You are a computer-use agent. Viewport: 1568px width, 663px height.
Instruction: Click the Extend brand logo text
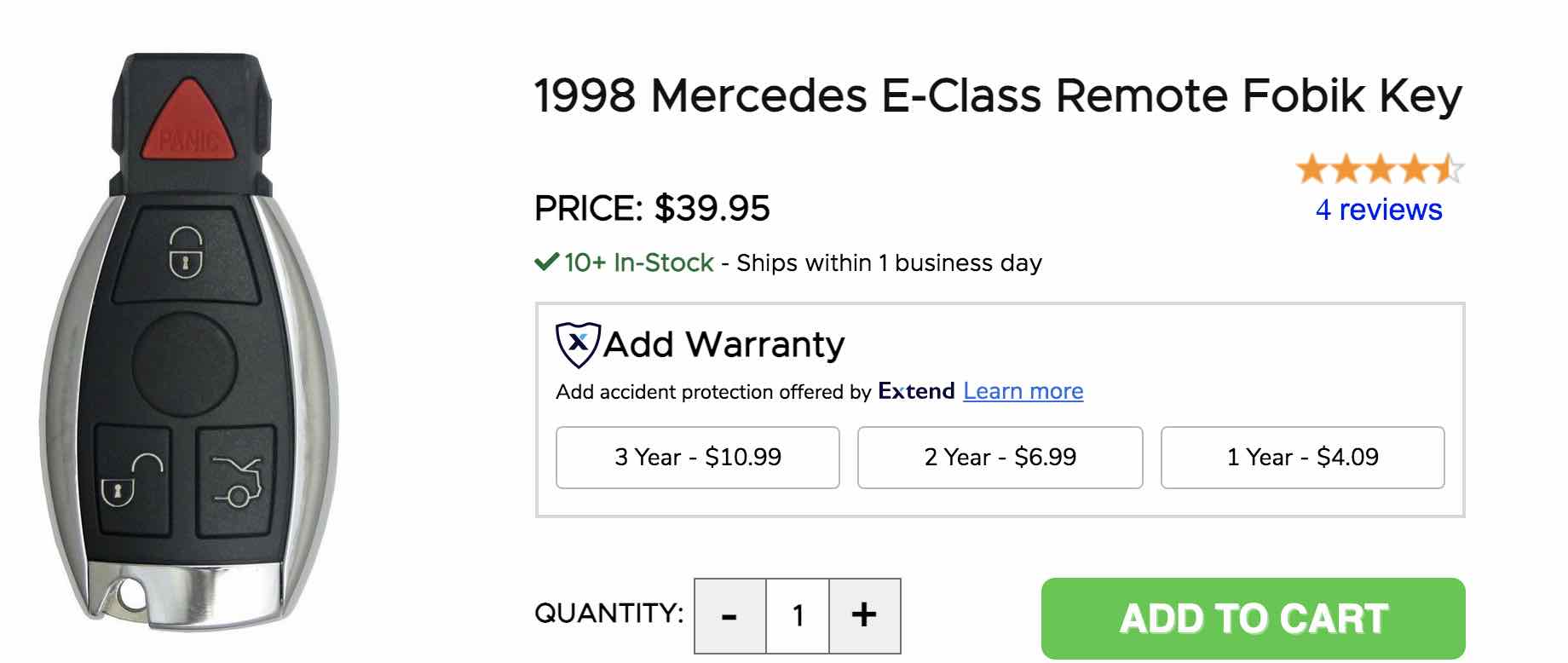916,391
